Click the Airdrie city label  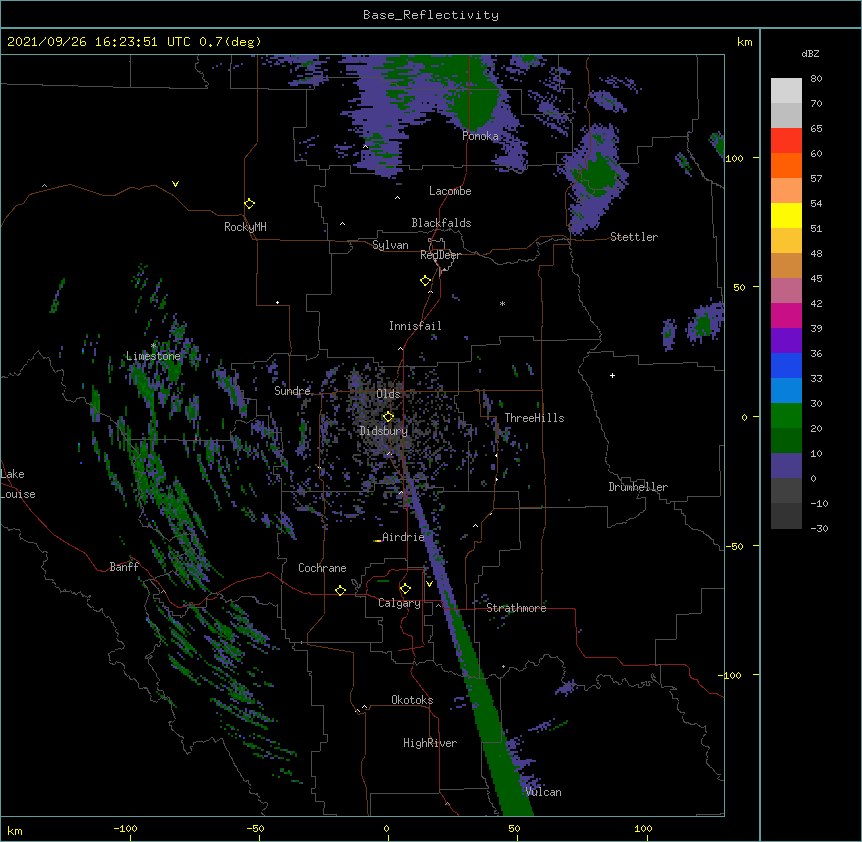(x=403, y=537)
